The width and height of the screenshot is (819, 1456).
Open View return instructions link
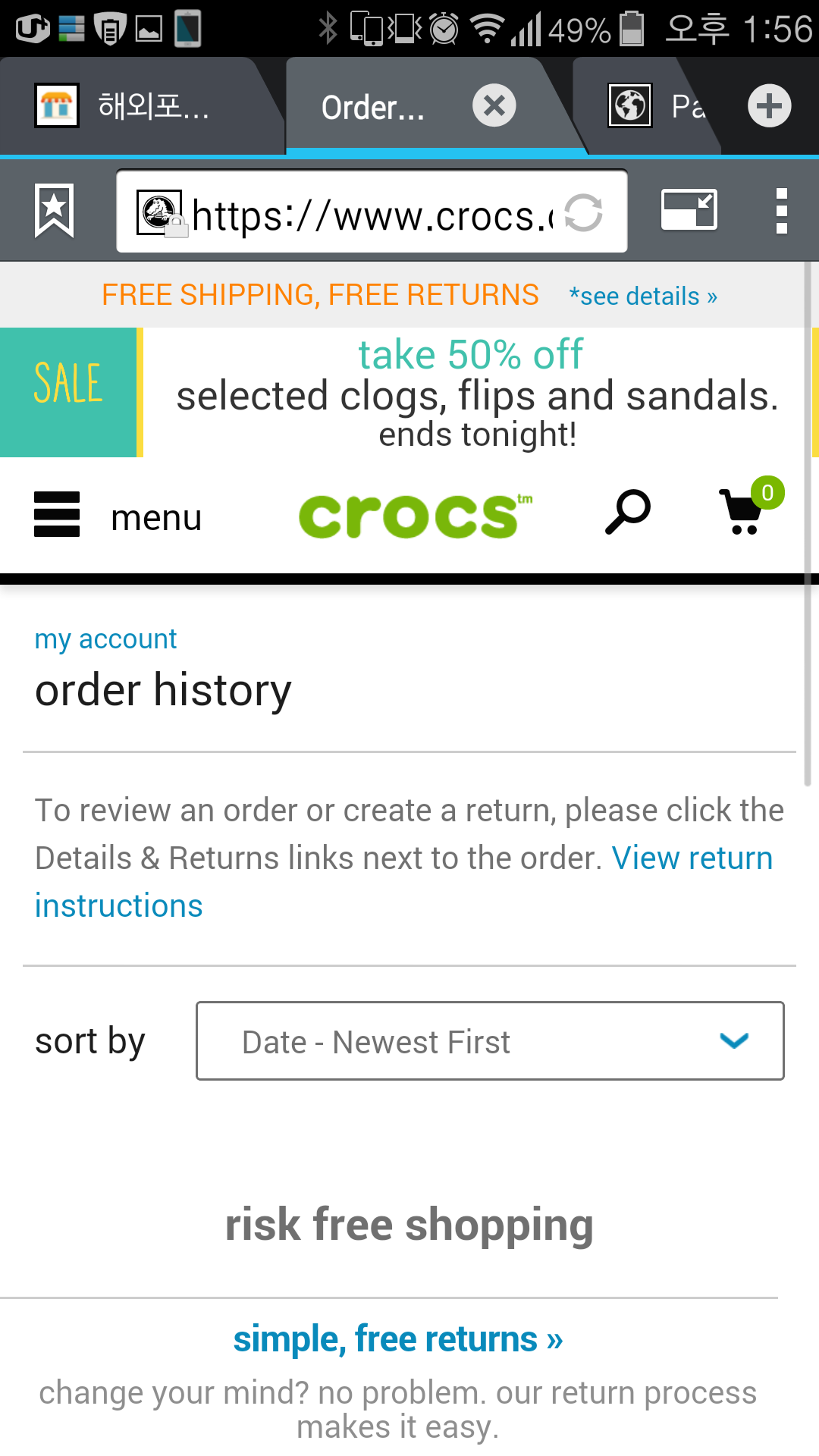pos(691,858)
